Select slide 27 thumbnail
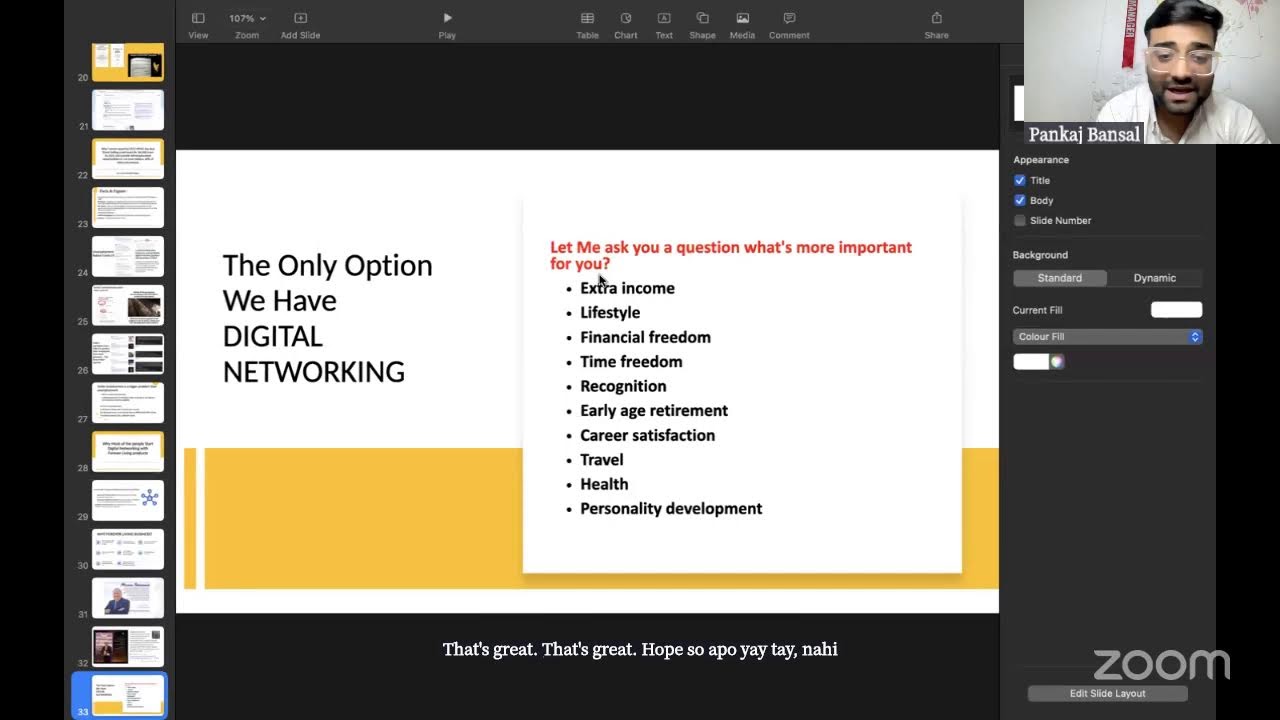The height and width of the screenshot is (720, 1280). point(128,403)
